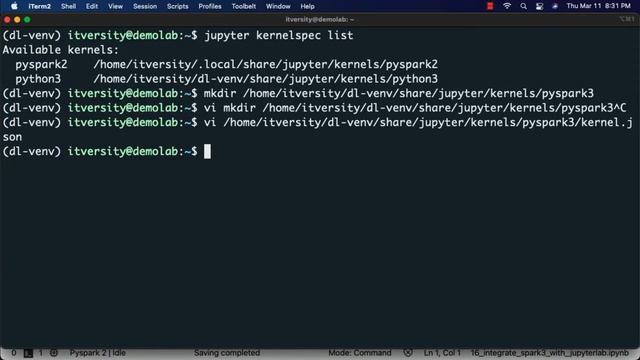Screen dimensions: 640x360
Task: Click the cancelled 'vi mkdir' command line
Action: tap(415, 108)
